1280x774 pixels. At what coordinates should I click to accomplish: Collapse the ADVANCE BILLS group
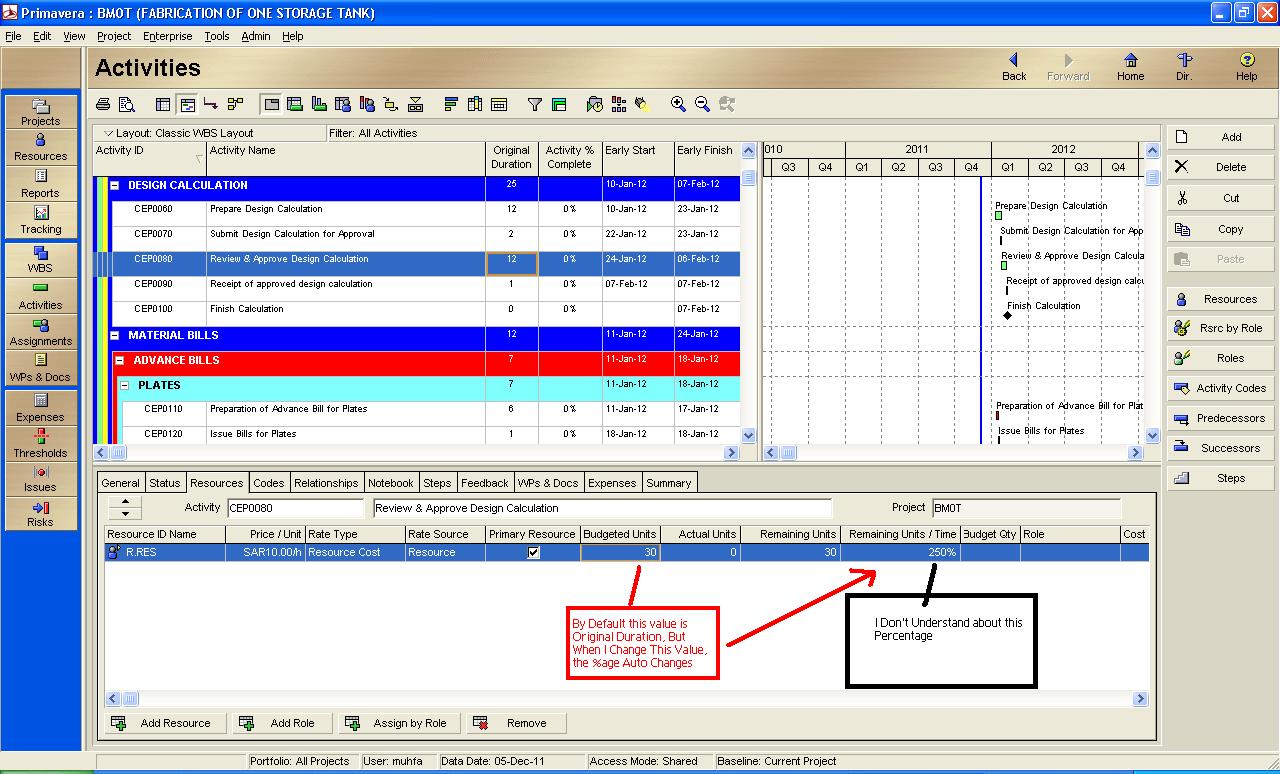tap(120, 360)
